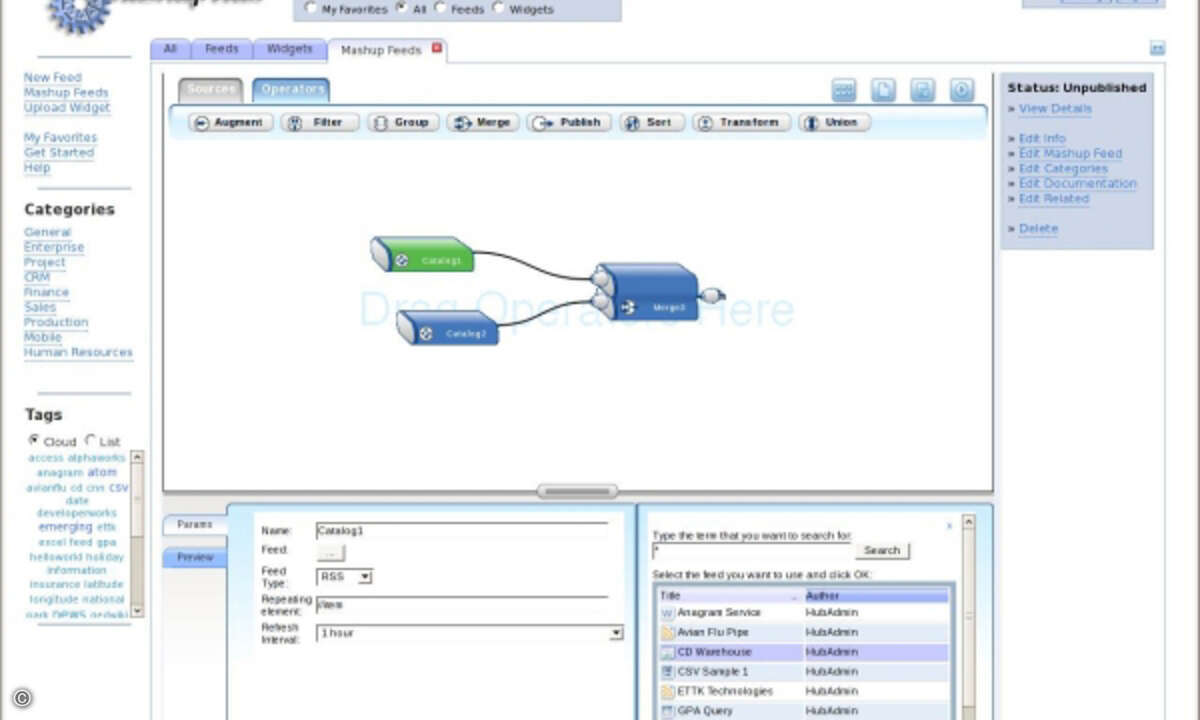Click the 'emerging' tag
This screenshot has width=1200, height=720.
point(65,527)
